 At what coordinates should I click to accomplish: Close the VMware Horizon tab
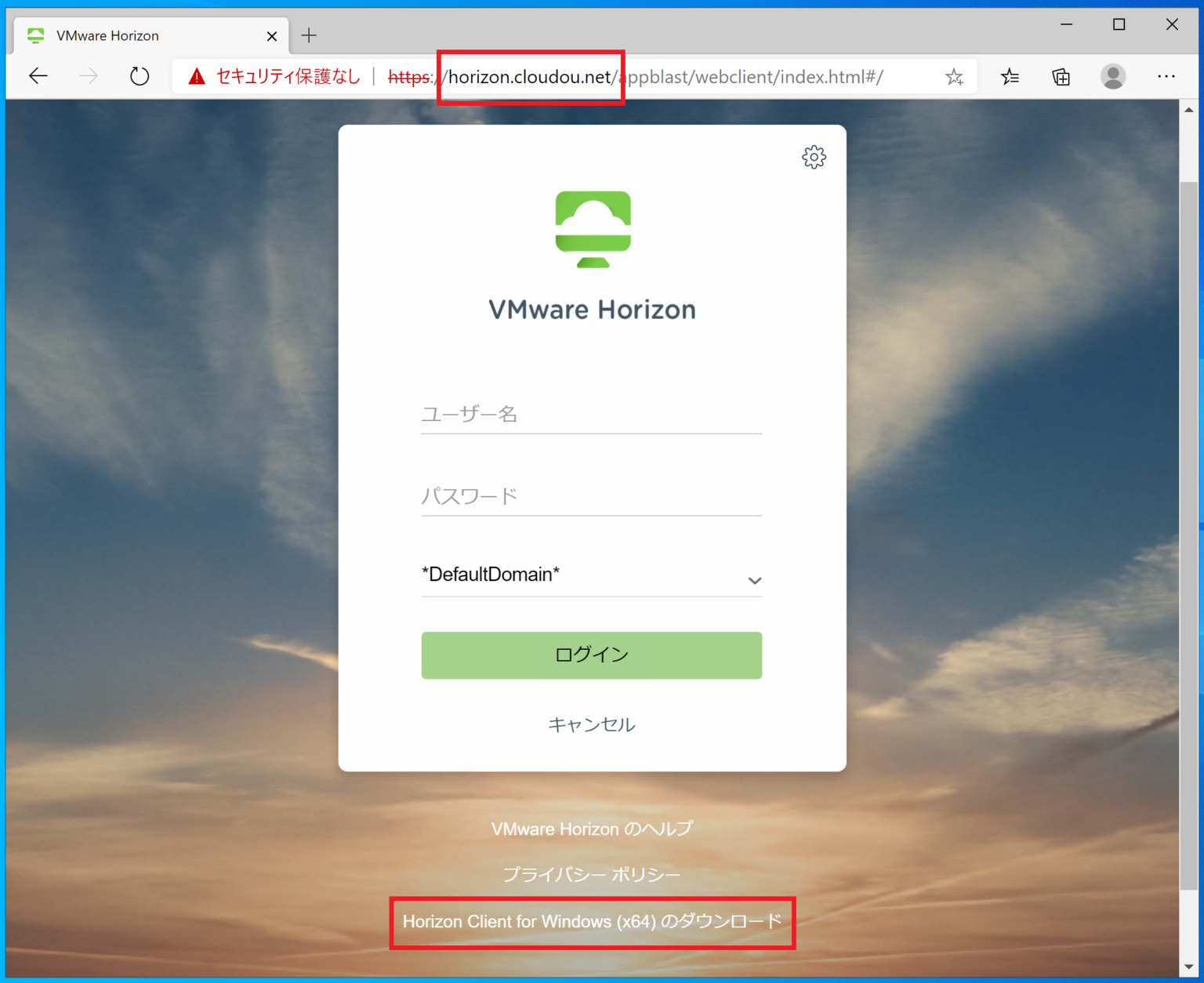pos(272,36)
